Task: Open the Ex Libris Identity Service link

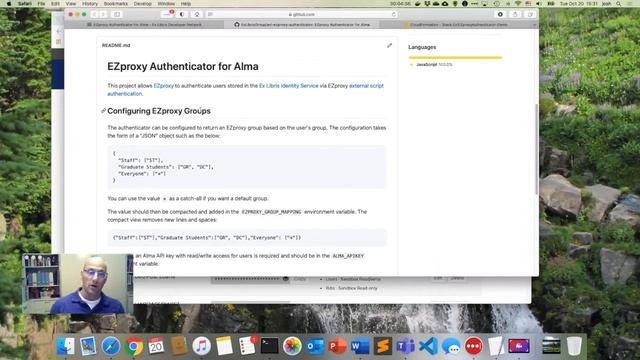Action: (x=289, y=86)
